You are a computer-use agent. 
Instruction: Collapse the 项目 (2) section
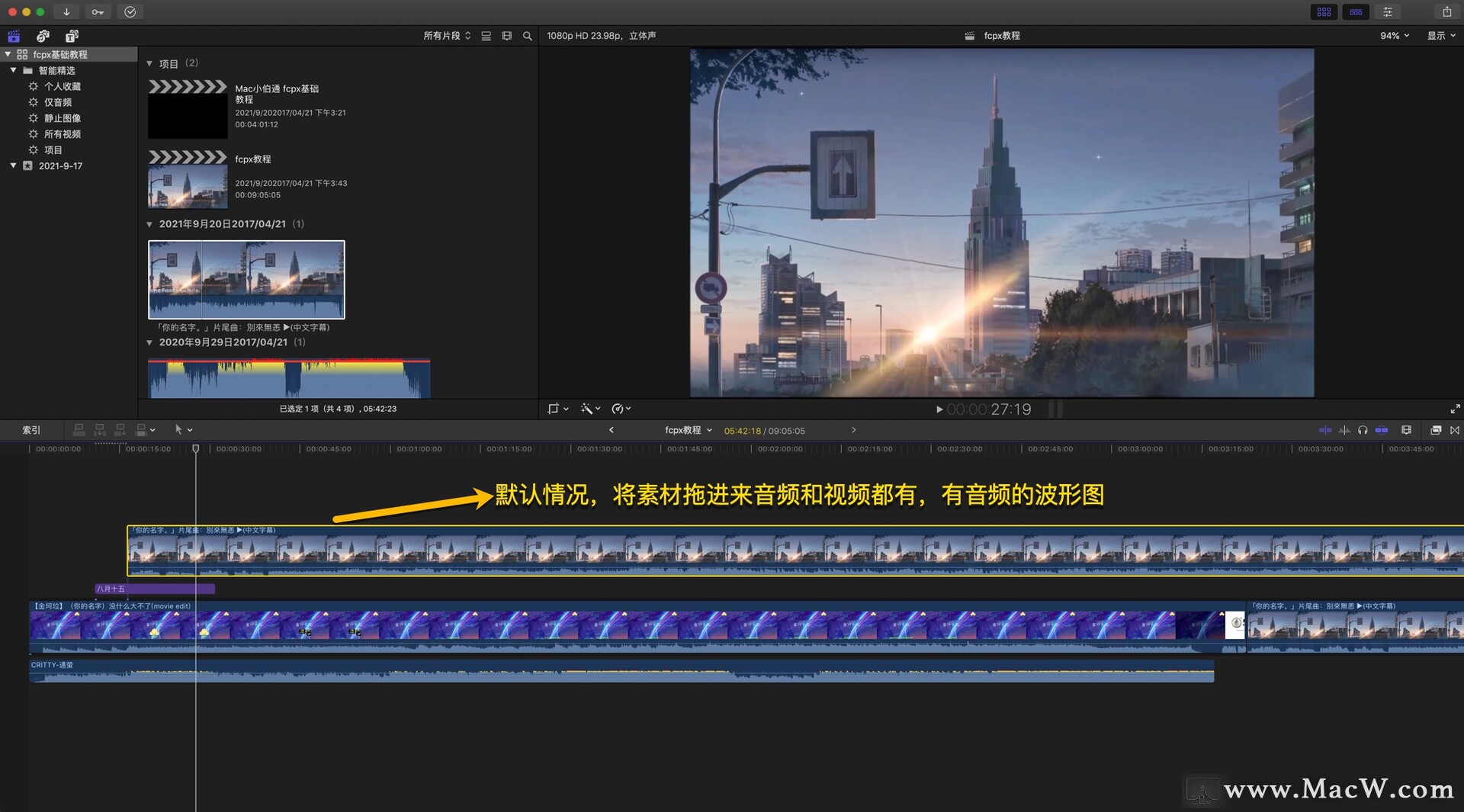[149, 63]
